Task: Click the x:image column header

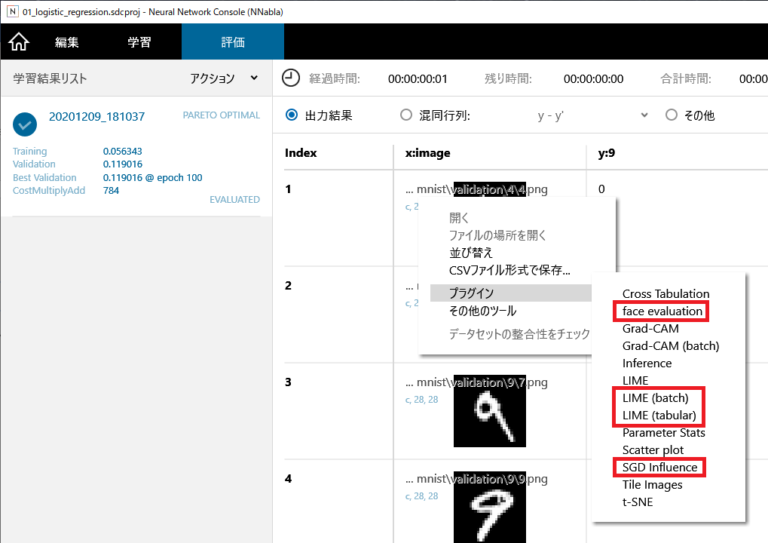Action: click(428, 153)
